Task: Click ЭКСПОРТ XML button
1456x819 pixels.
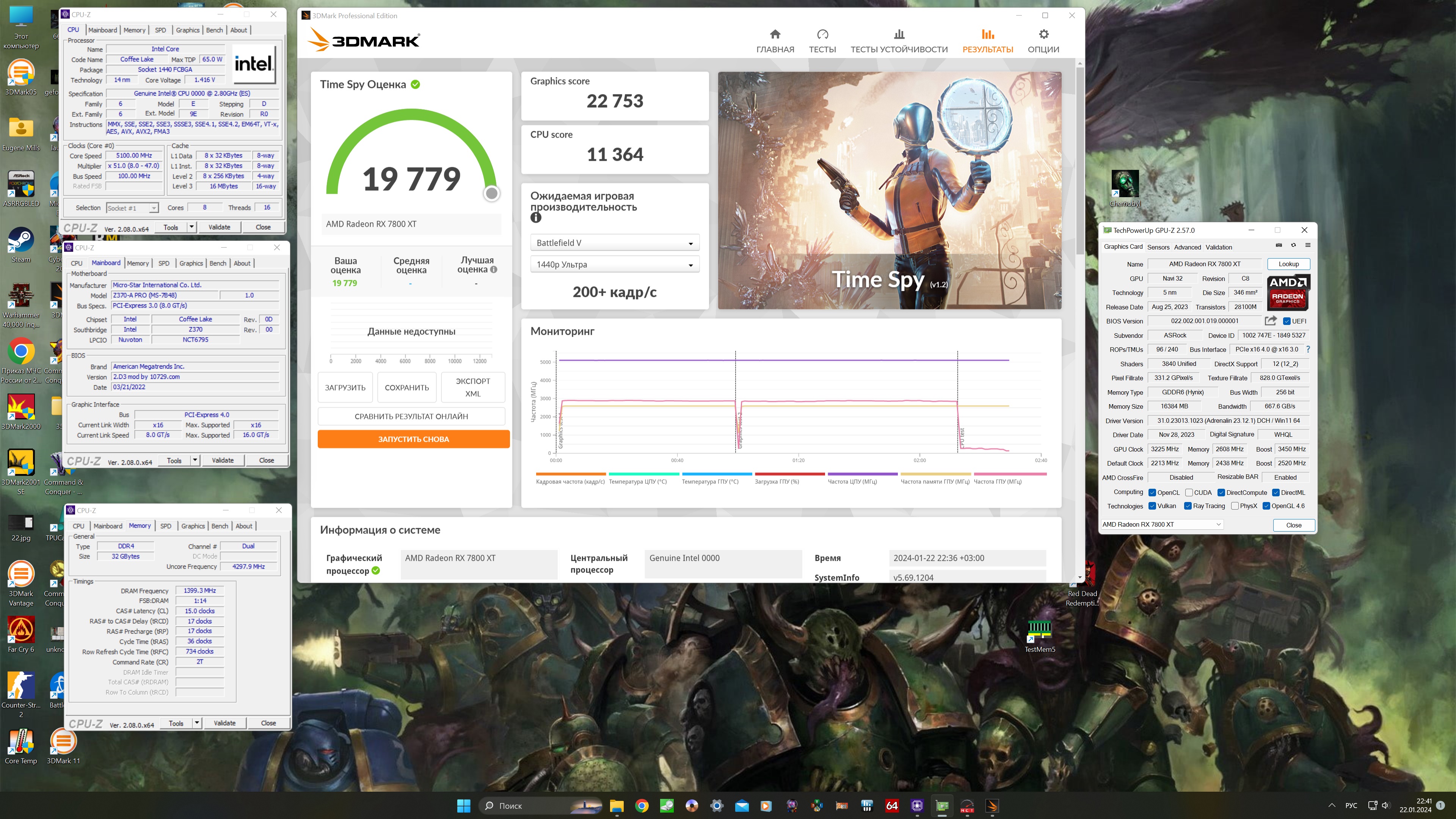Action: tap(472, 387)
